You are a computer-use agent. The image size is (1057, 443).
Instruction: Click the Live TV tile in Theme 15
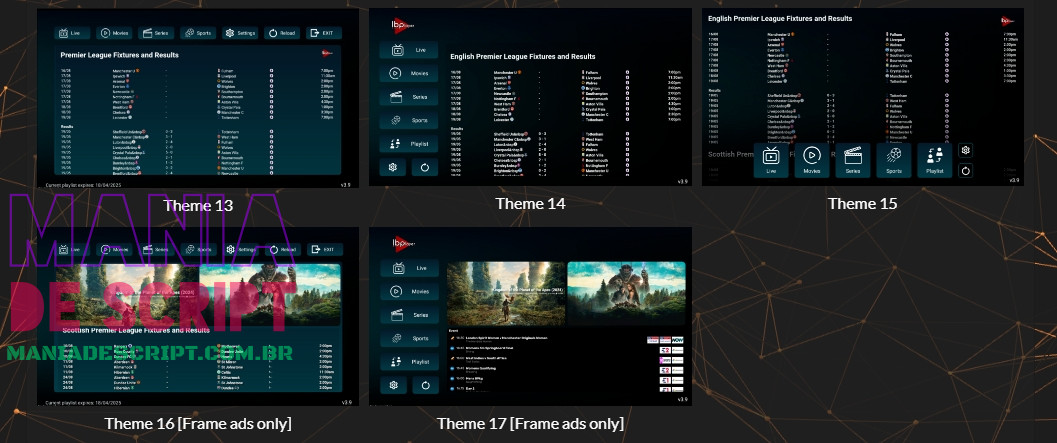(x=771, y=160)
